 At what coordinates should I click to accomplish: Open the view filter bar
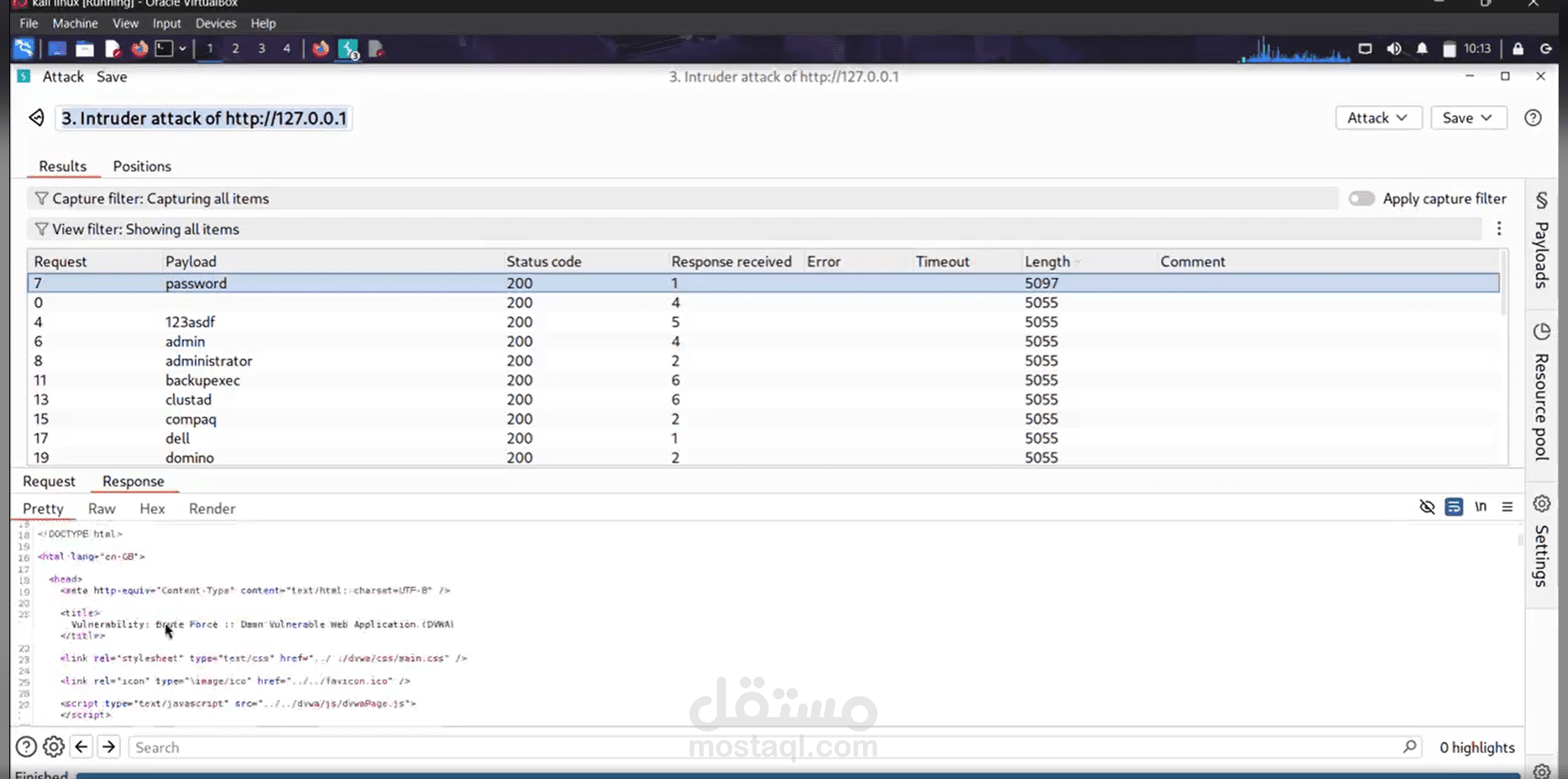754,229
